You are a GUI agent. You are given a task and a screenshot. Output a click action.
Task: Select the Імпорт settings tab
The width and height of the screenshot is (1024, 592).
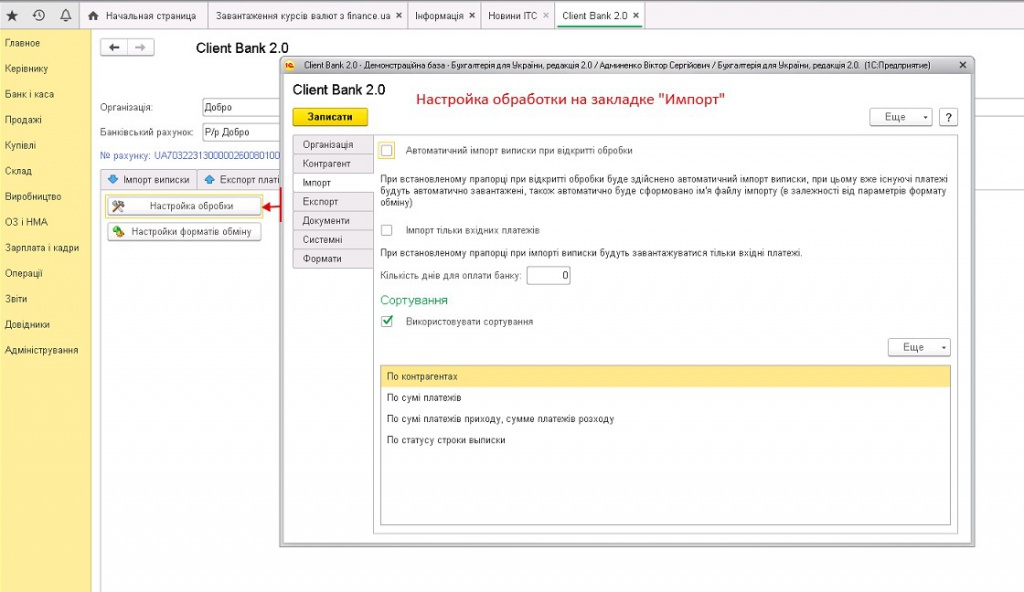tap(333, 182)
